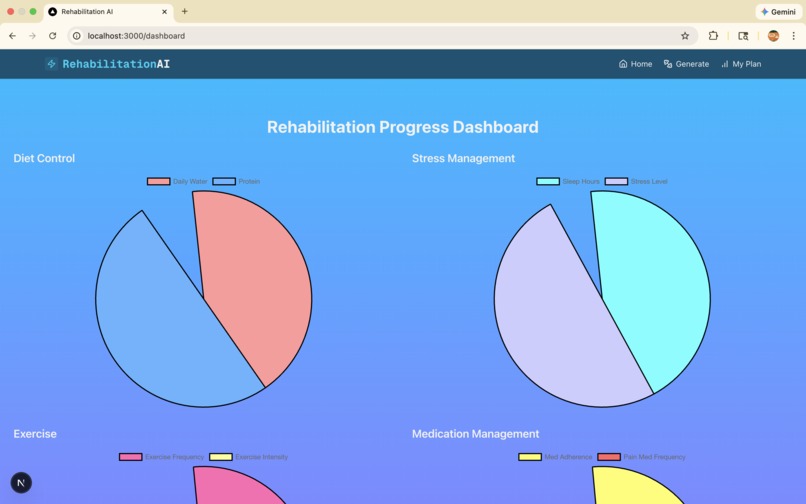Click the Exercise section heading
This screenshot has height=504, width=806.
point(35,434)
